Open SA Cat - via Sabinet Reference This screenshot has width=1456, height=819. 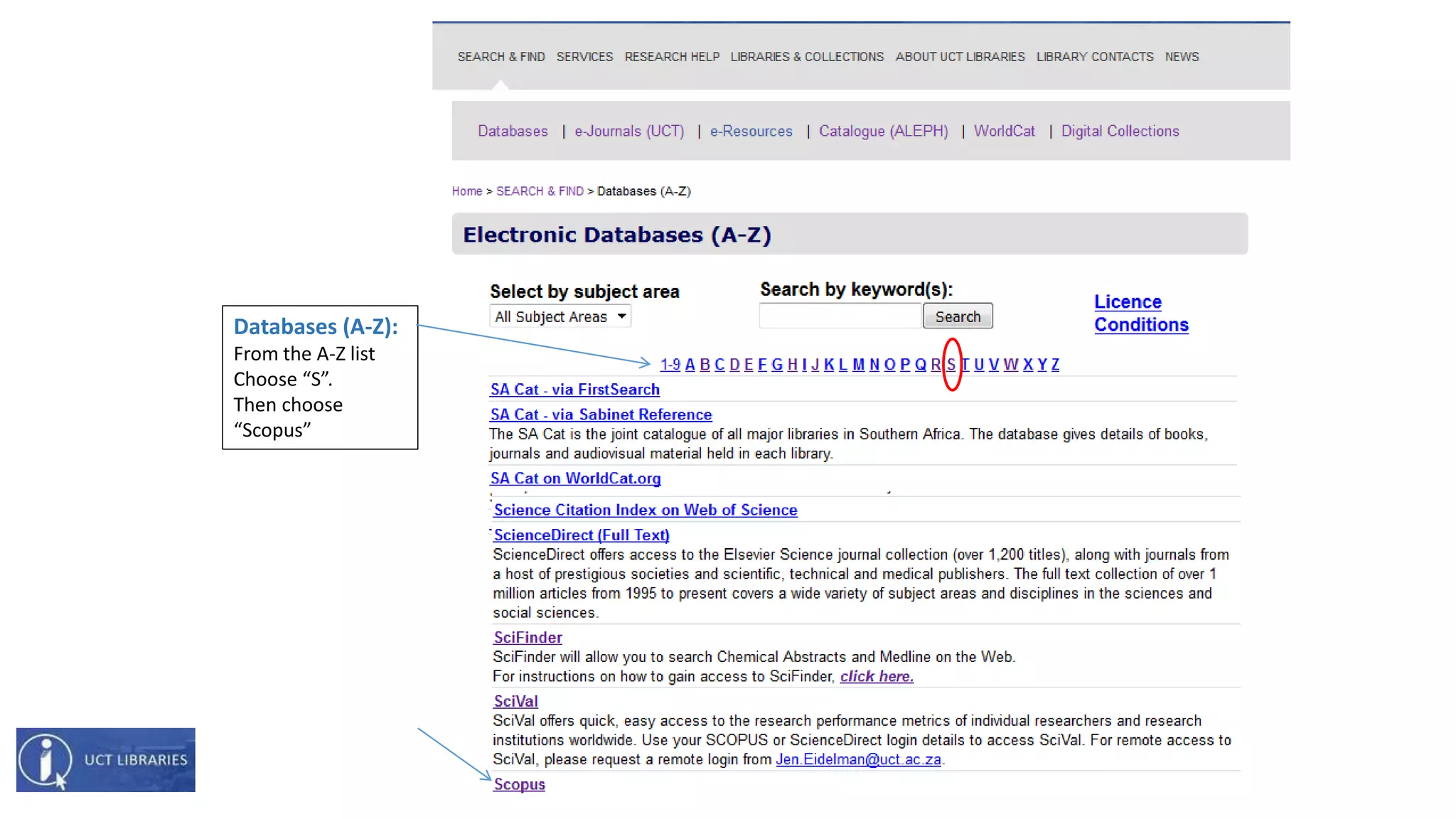click(601, 414)
